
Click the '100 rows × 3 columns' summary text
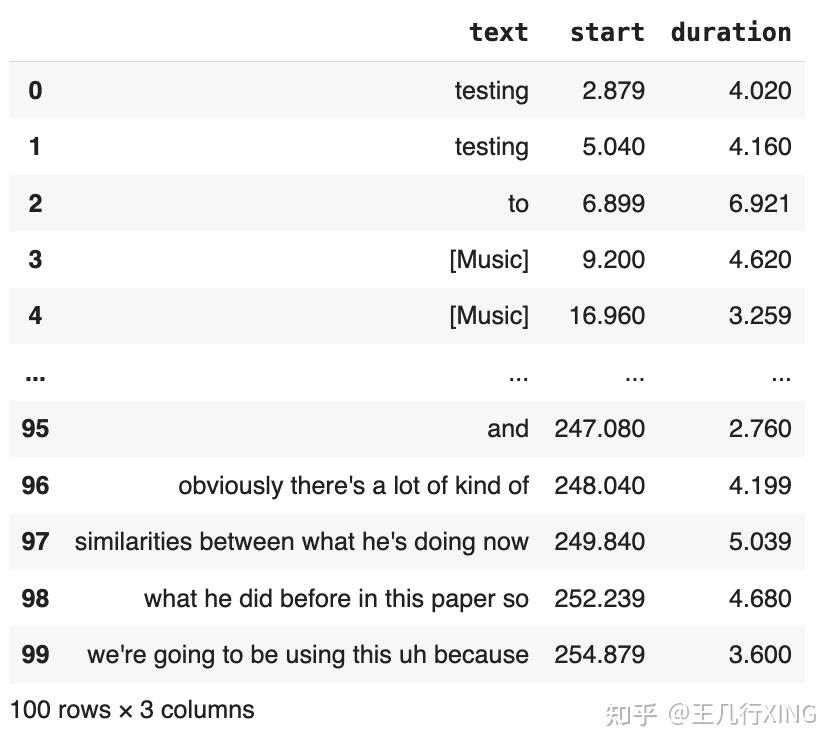pyautogui.click(x=132, y=710)
